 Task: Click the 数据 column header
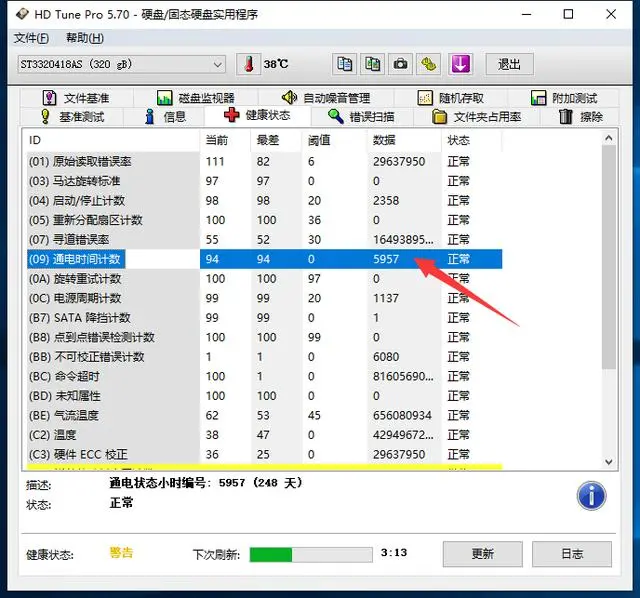tap(404, 140)
